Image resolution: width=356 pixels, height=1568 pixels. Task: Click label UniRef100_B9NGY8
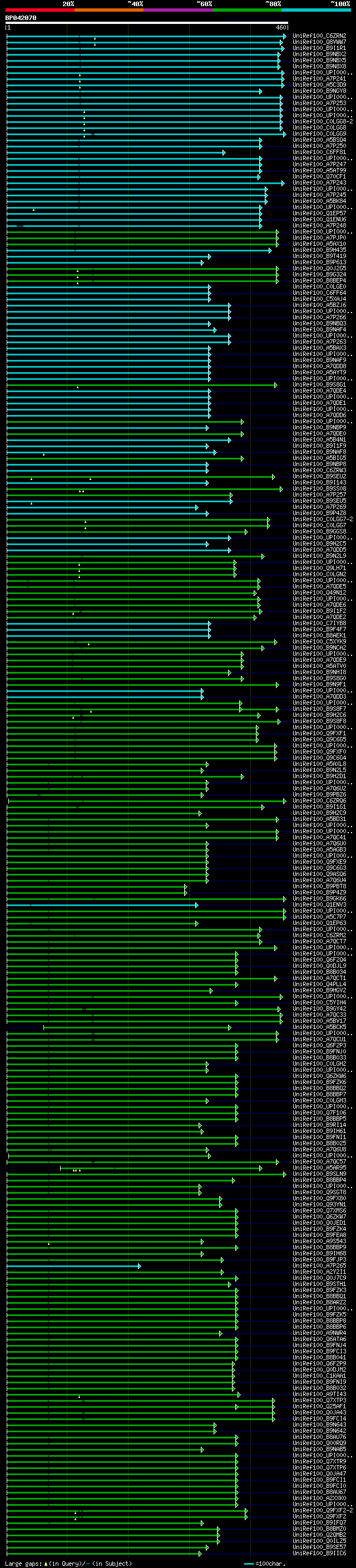319,91
